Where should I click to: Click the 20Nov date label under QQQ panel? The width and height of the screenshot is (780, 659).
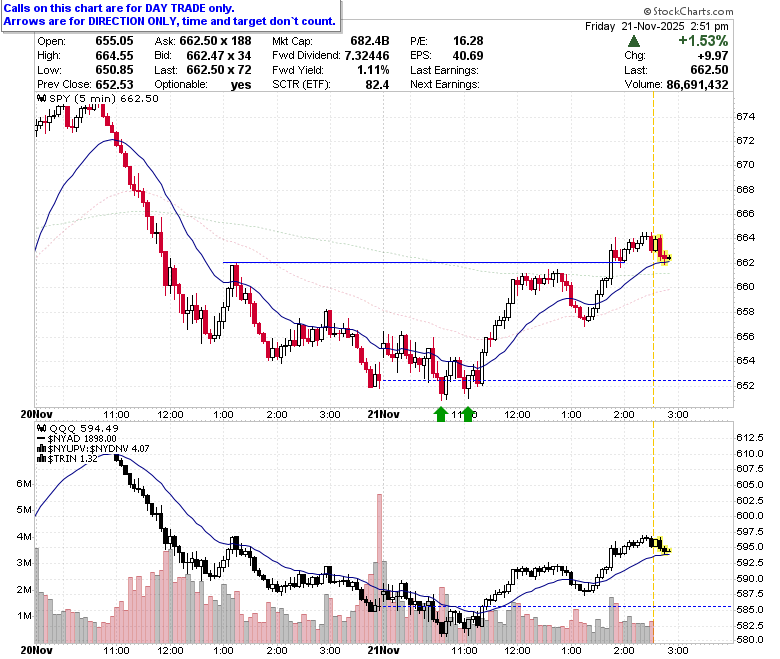click(x=36, y=650)
